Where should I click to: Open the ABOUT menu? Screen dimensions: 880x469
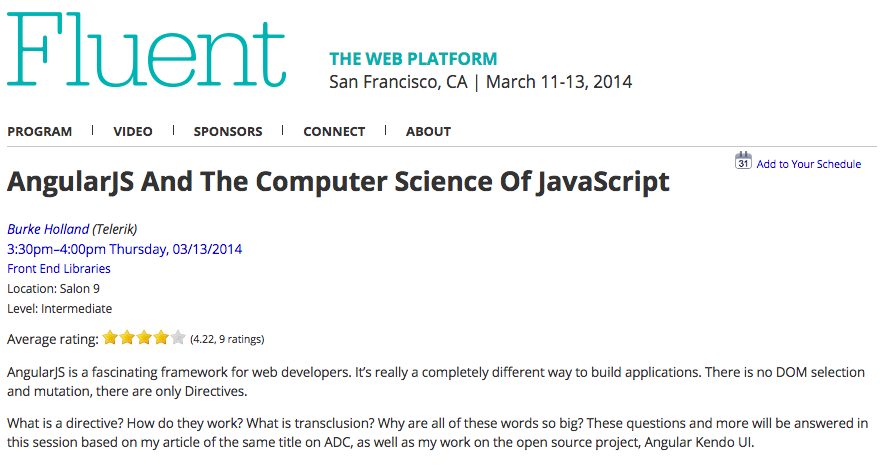[428, 131]
